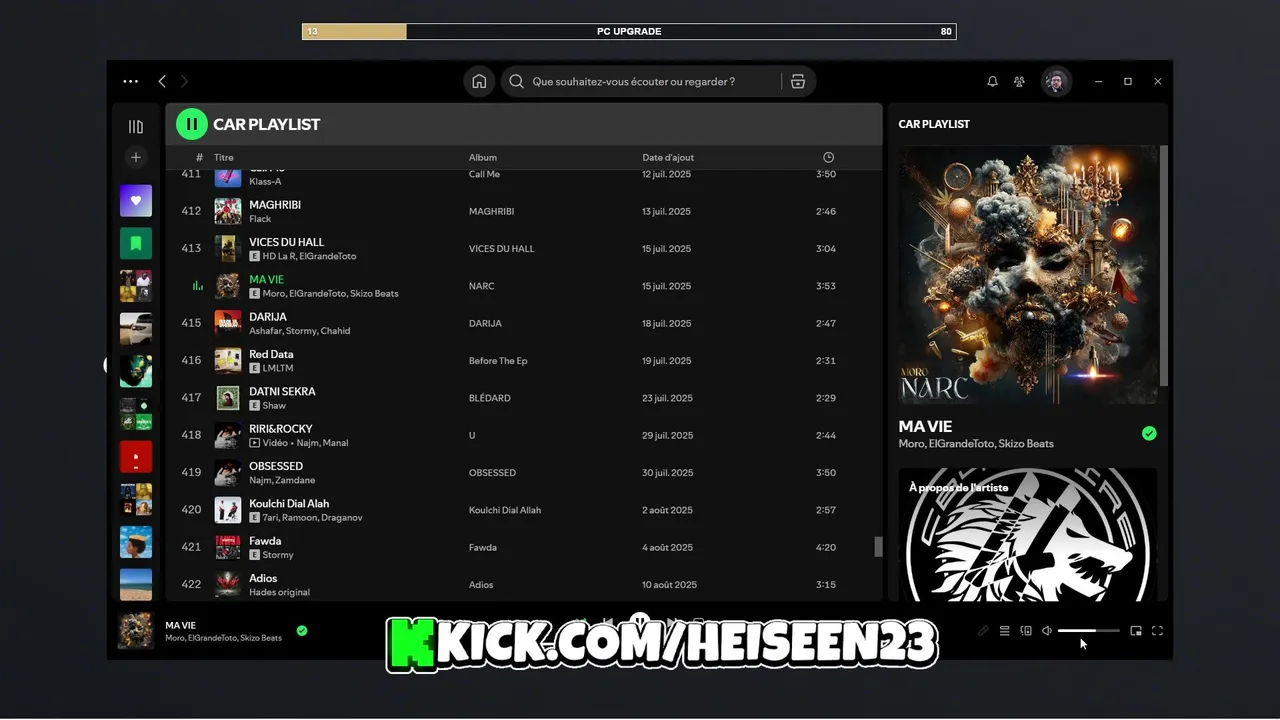Click the equalizer icon on MA VIE row
The height and width of the screenshot is (720, 1280).
click(x=198, y=286)
